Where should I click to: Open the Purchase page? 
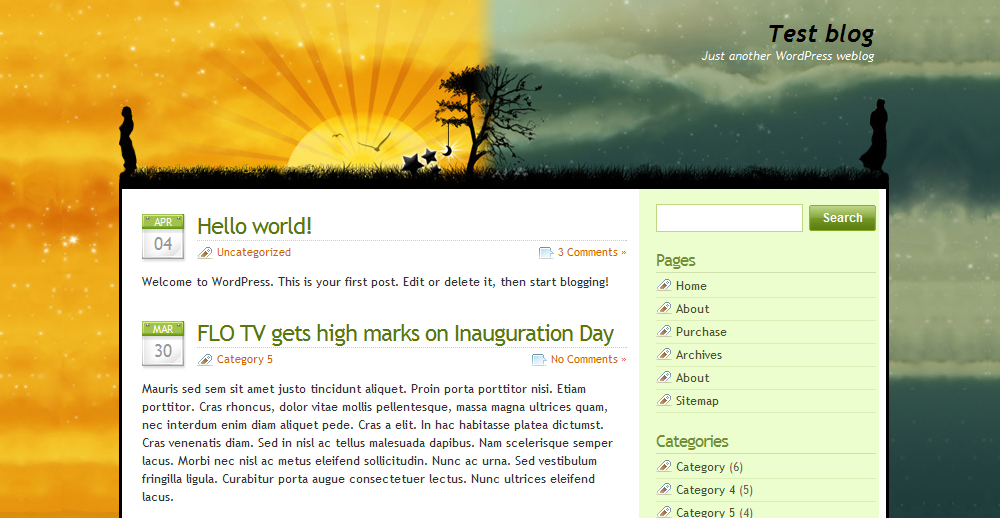(x=701, y=332)
